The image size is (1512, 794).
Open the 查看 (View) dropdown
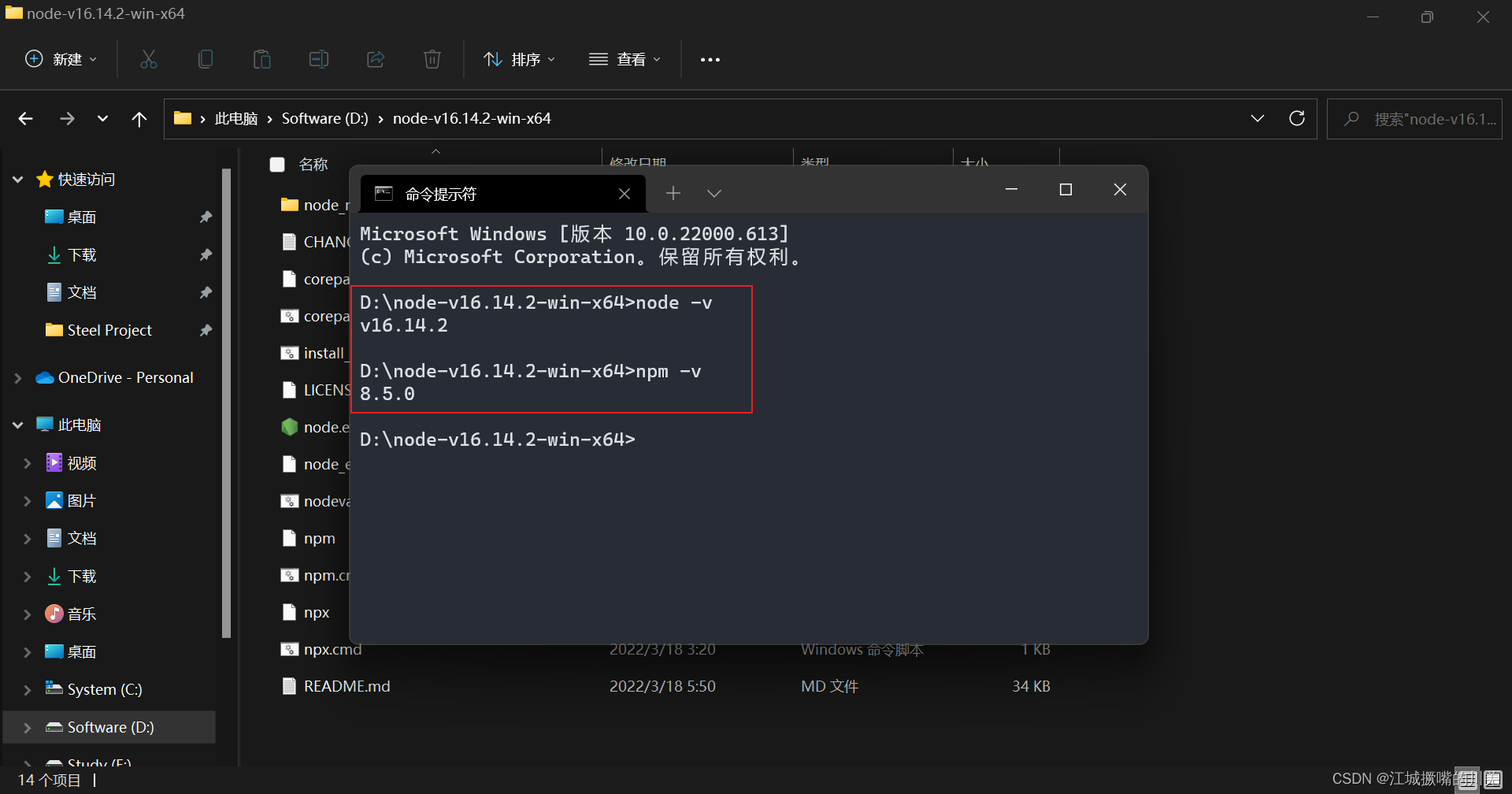click(x=625, y=59)
